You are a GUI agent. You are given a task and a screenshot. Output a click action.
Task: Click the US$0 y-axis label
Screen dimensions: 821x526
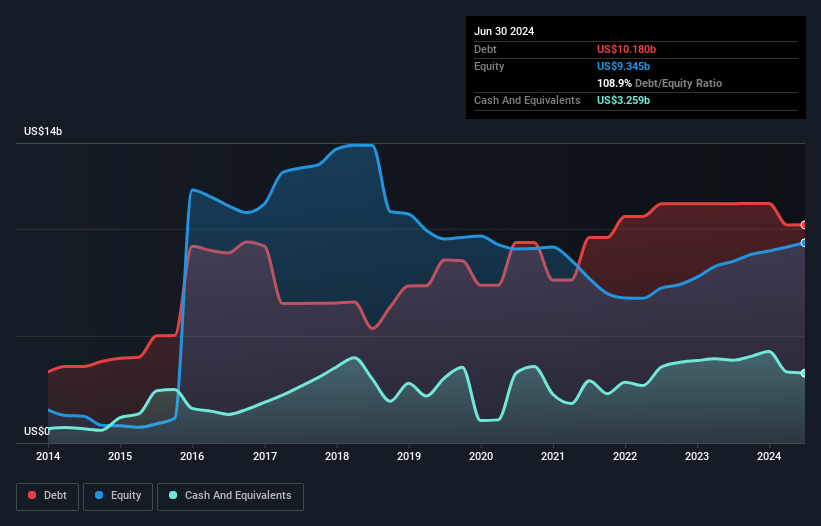point(37,431)
